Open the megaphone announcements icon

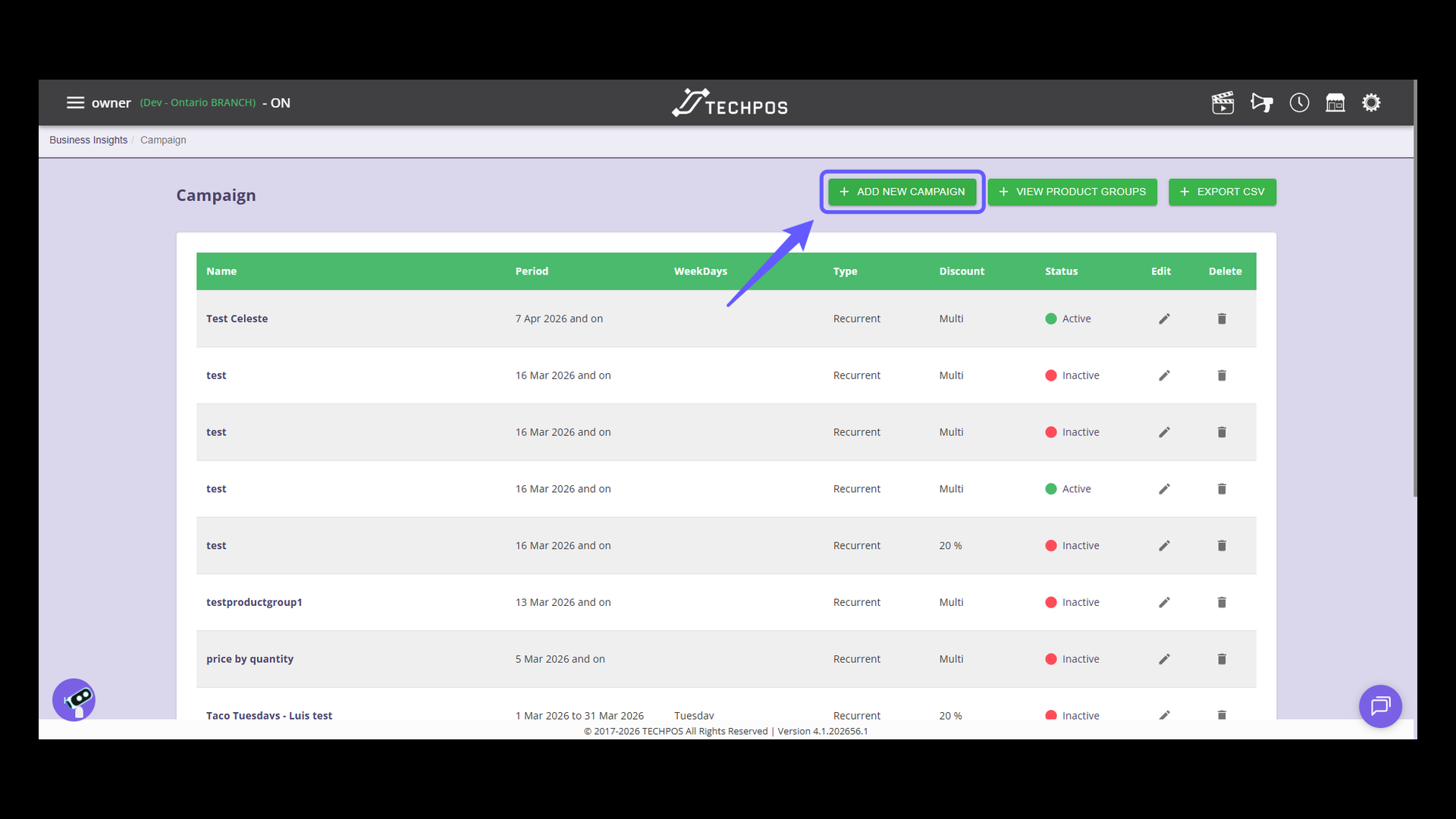[1262, 102]
